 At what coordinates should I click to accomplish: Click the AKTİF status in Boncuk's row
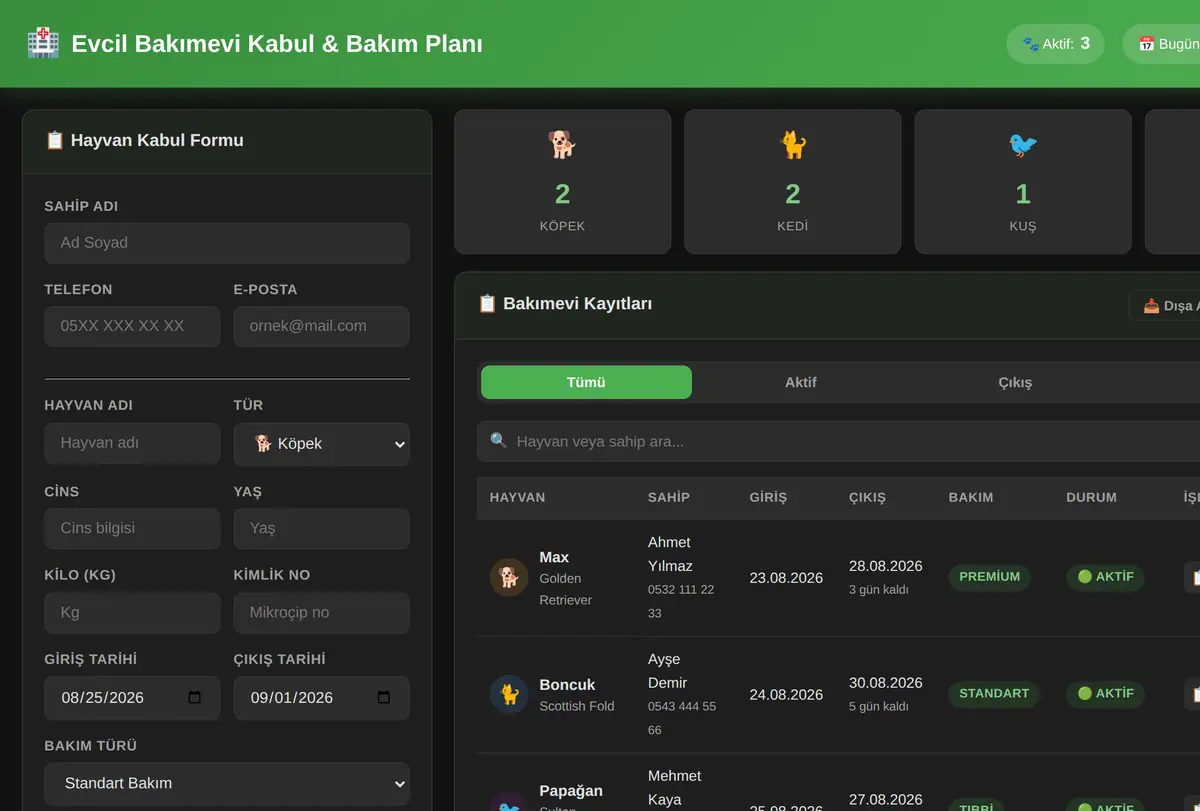[x=1106, y=694]
